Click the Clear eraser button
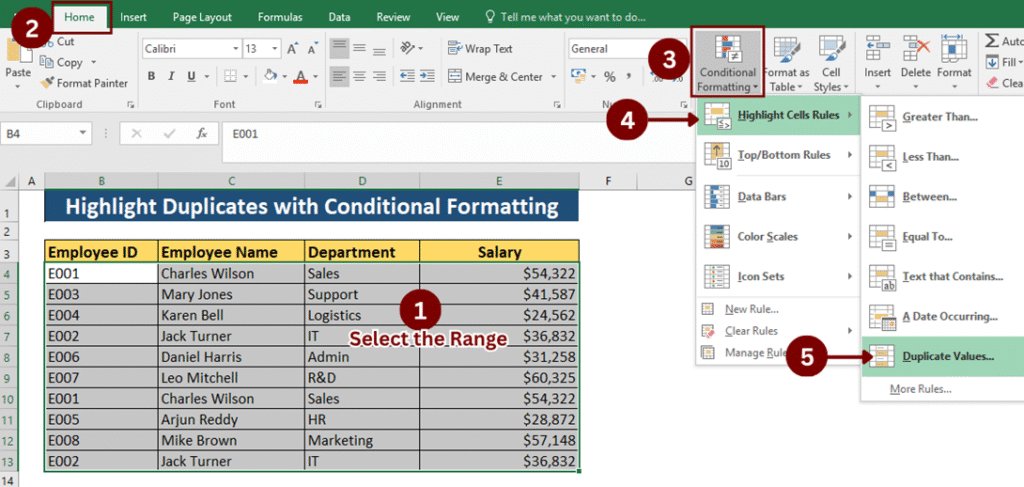The width and height of the screenshot is (1024, 487). pos(1004,83)
